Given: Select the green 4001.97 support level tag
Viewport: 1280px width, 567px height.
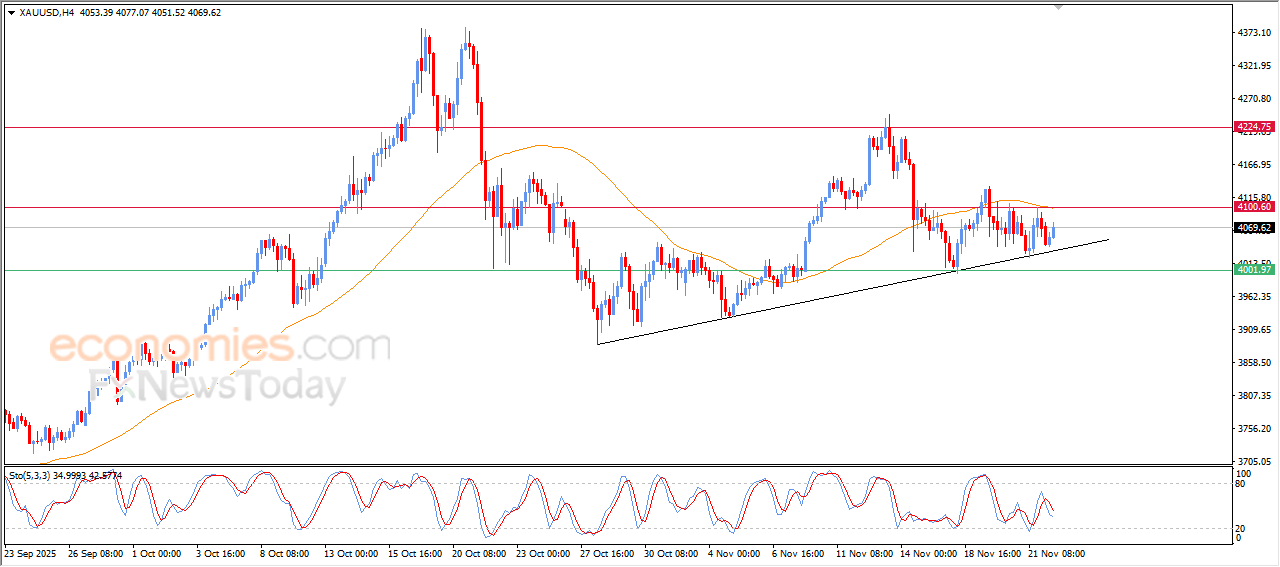Looking at the screenshot, I should pyautogui.click(x=1254, y=270).
